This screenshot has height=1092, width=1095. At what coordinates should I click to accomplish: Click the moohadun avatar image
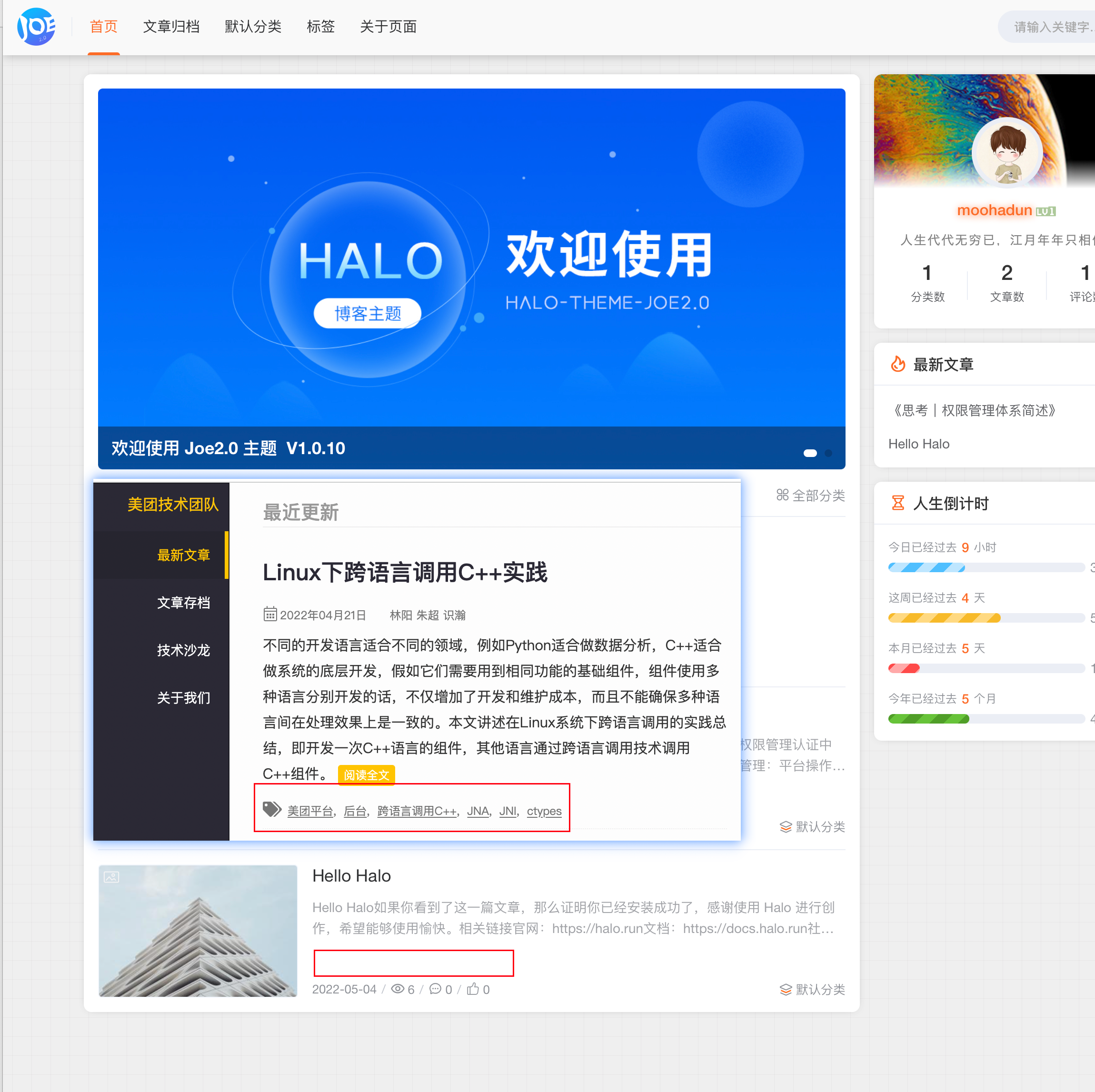click(1007, 152)
